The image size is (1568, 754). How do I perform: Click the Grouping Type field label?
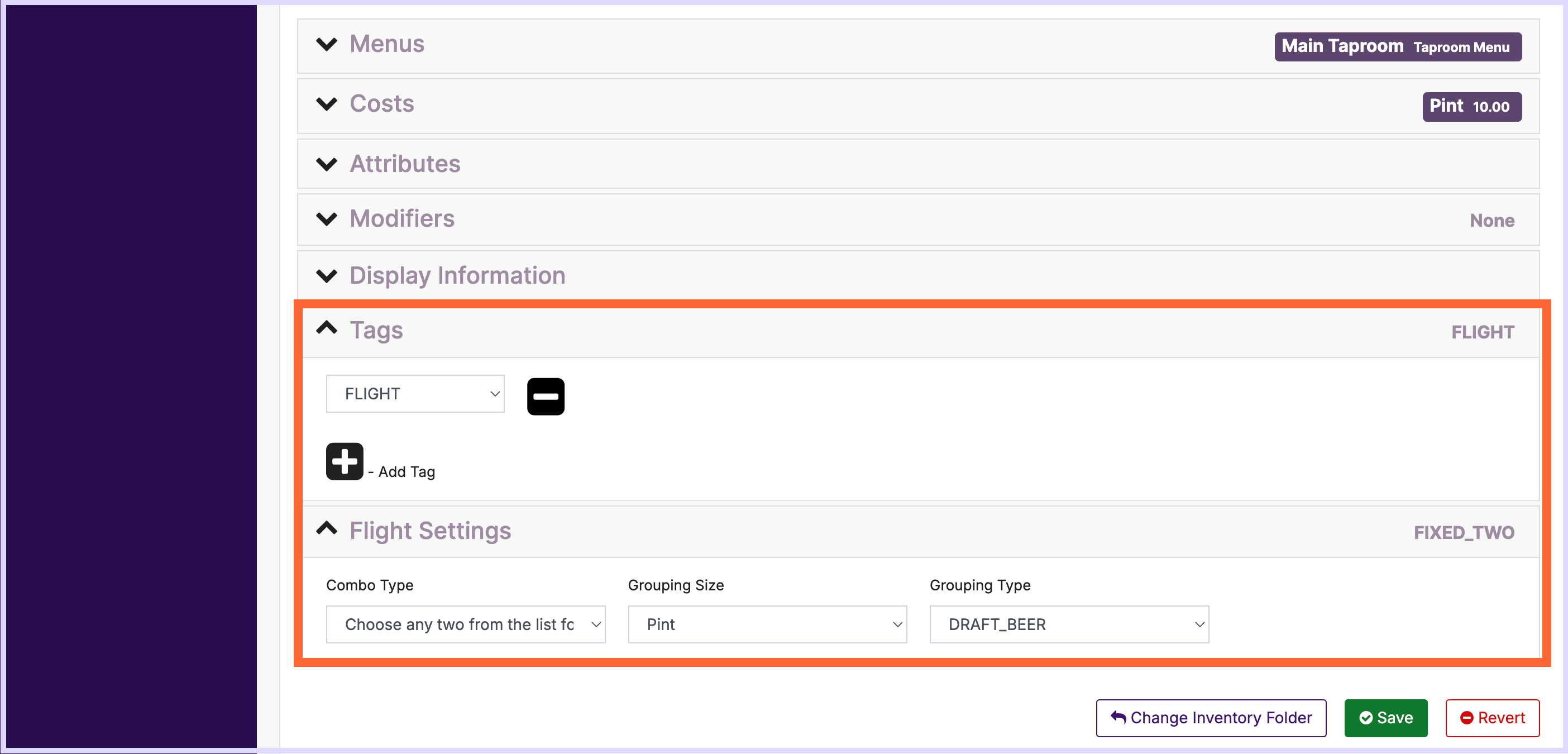[x=980, y=585]
